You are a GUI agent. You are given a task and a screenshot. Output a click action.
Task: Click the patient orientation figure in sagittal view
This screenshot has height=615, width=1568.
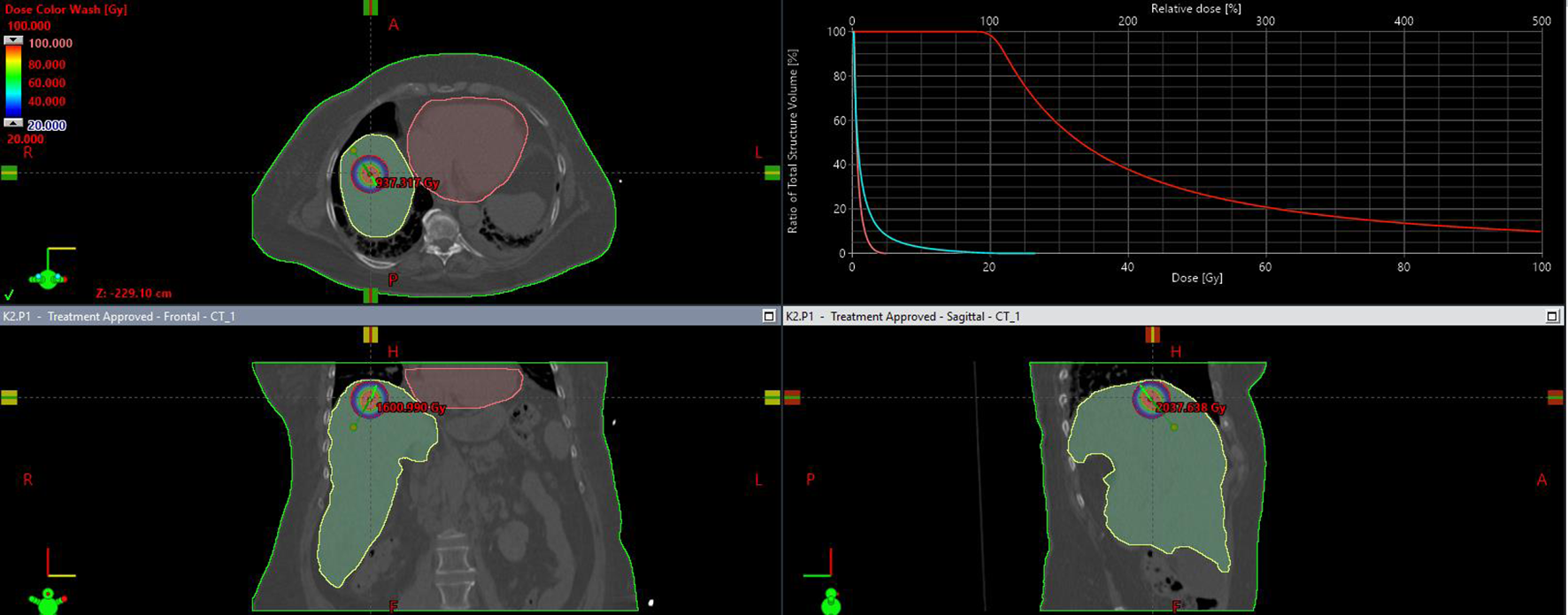click(830, 601)
